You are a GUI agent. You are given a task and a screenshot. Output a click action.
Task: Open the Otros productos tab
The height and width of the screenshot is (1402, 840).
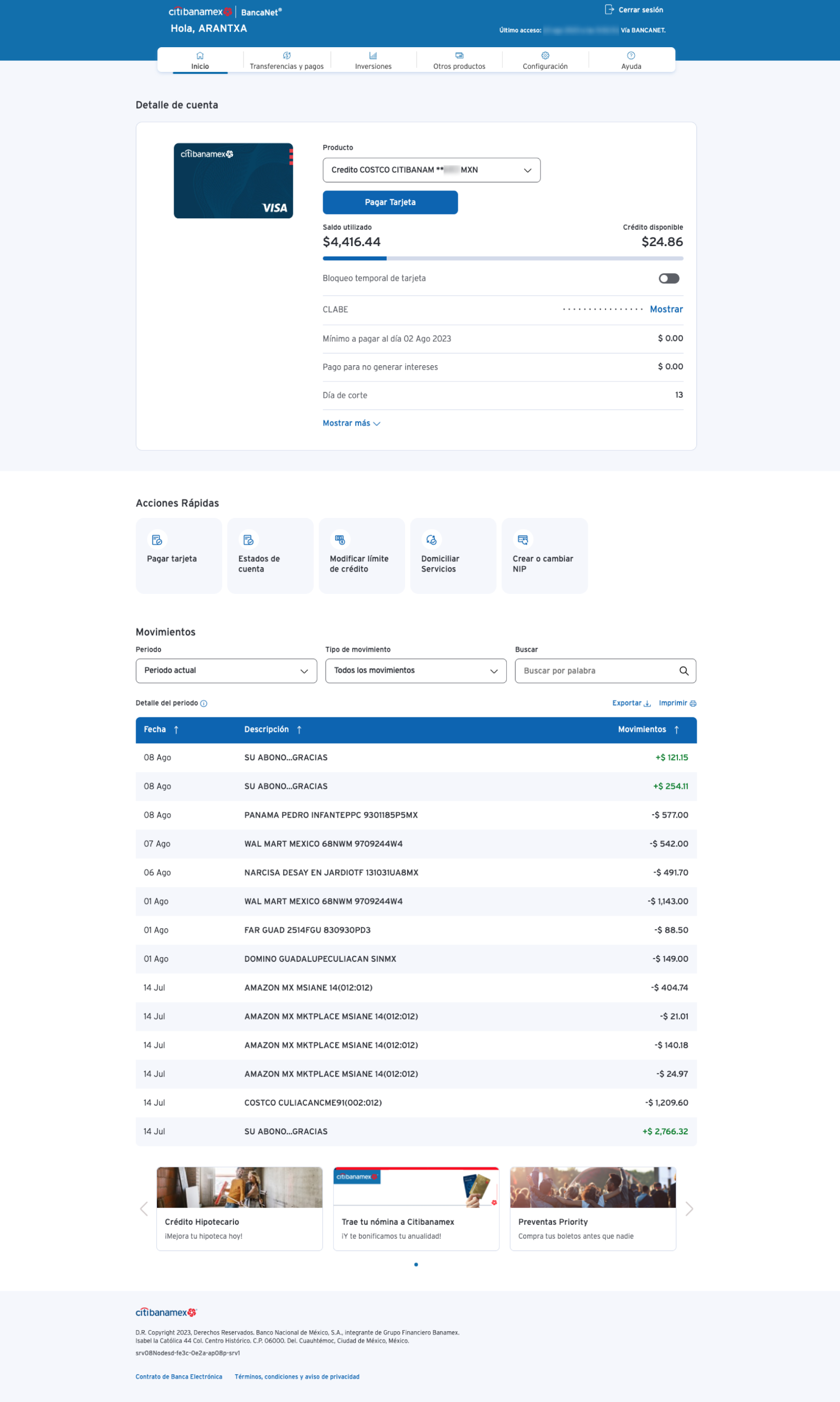(459, 60)
